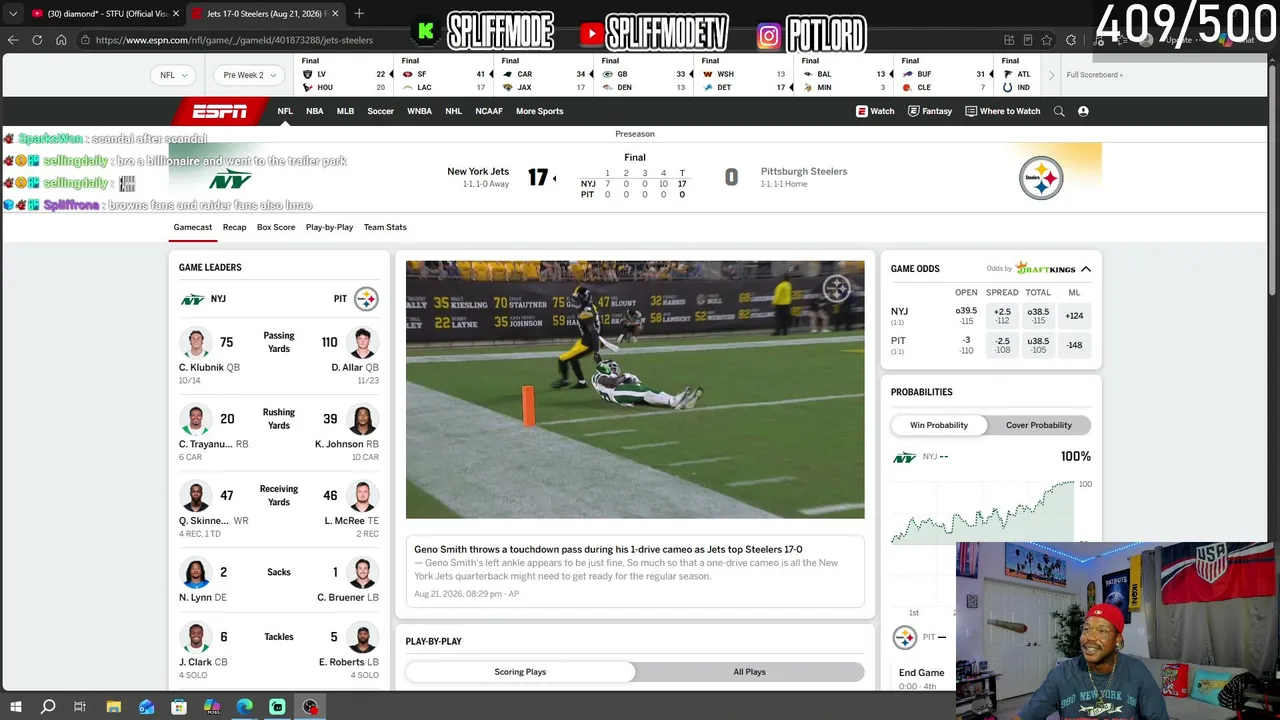Open the tab search dropdown arrow
This screenshot has height=720, width=1280.
tap(13, 14)
